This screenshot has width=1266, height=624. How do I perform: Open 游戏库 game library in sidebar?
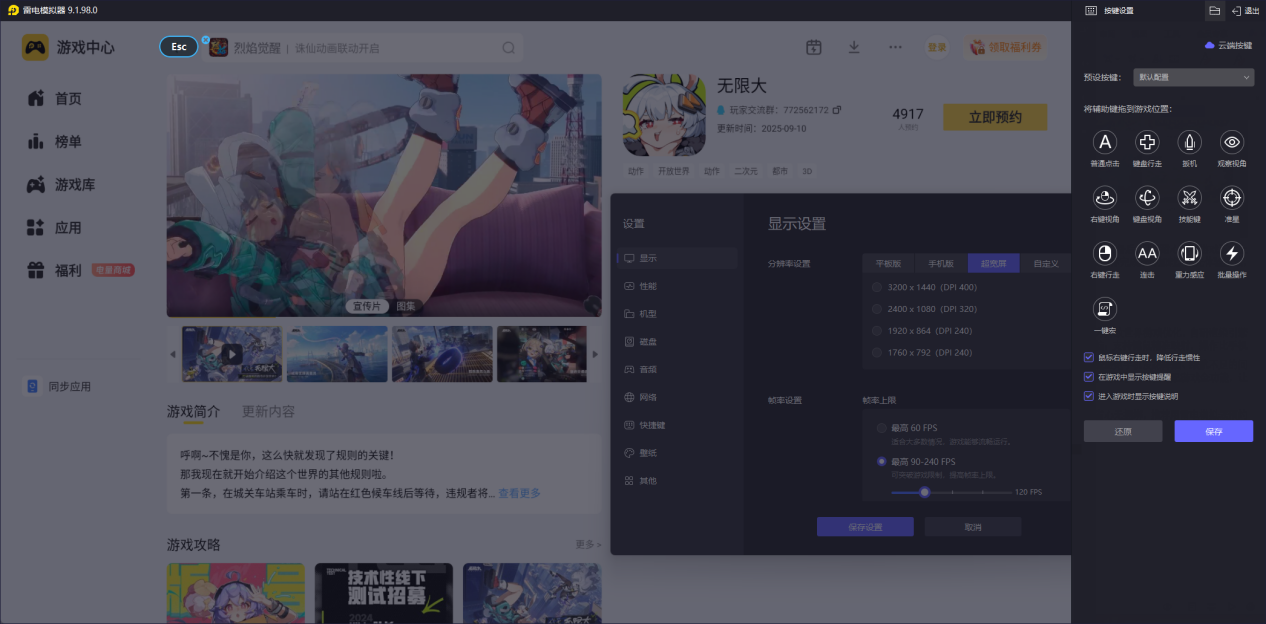click(62, 185)
